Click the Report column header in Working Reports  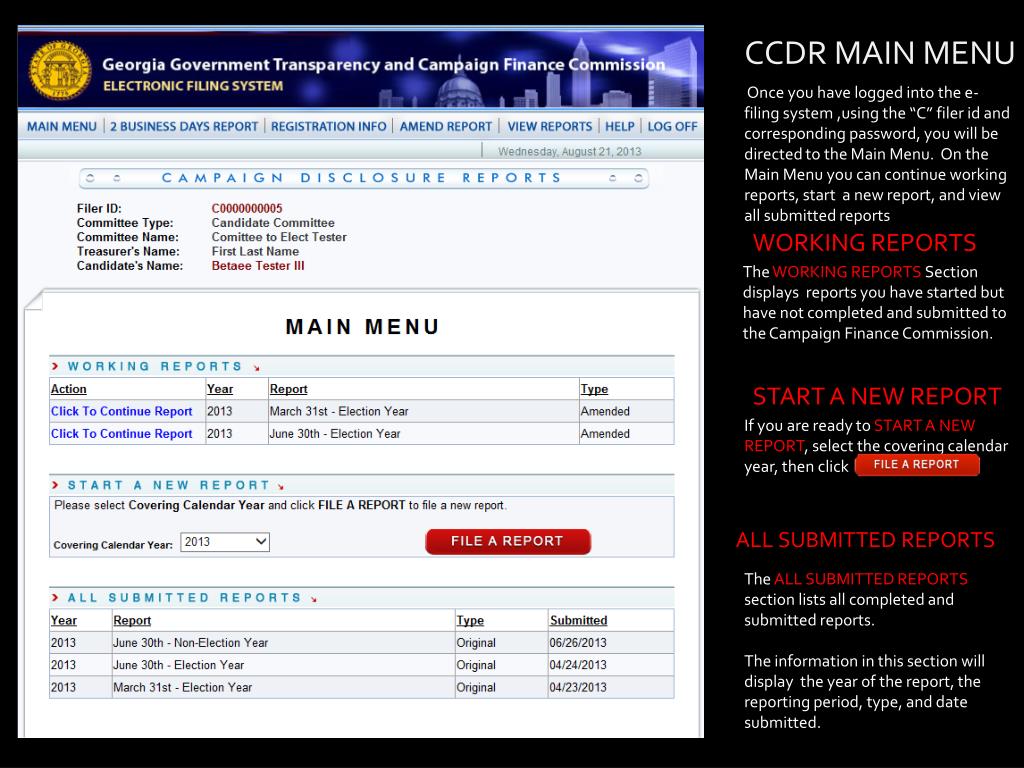pyautogui.click(x=288, y=389)
